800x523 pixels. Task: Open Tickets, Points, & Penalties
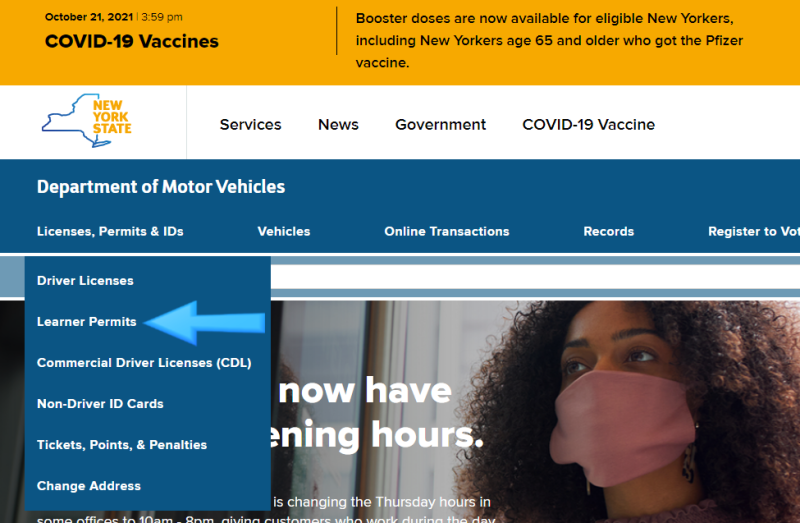[122, 444]
